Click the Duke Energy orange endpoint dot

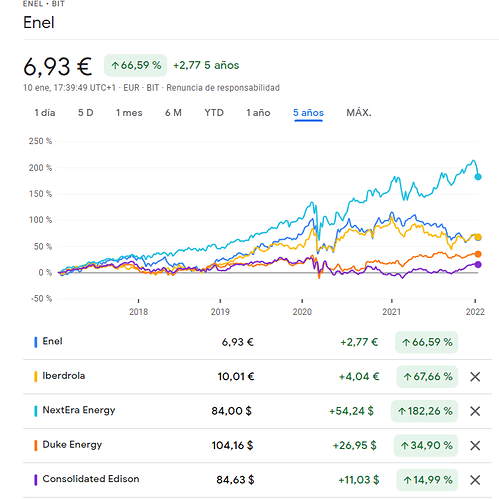(x=478, y=254)
